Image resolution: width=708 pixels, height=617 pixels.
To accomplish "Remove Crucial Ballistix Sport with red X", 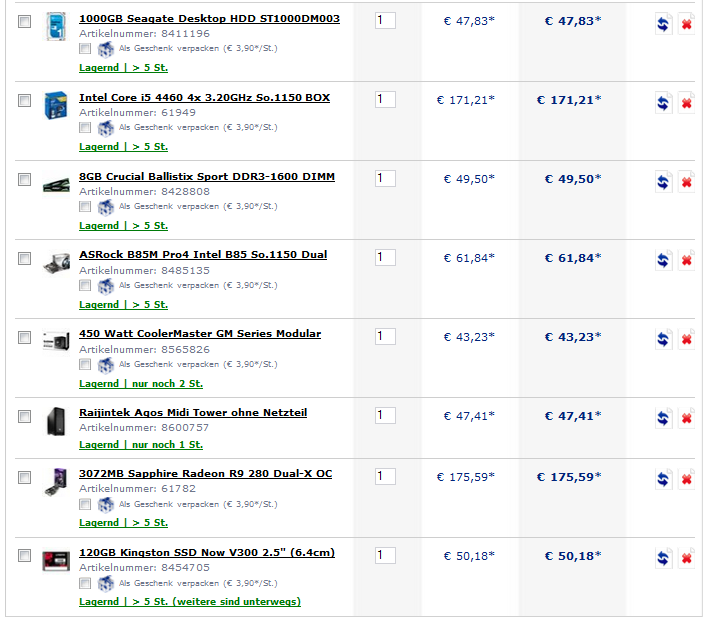I will (686, 182).
